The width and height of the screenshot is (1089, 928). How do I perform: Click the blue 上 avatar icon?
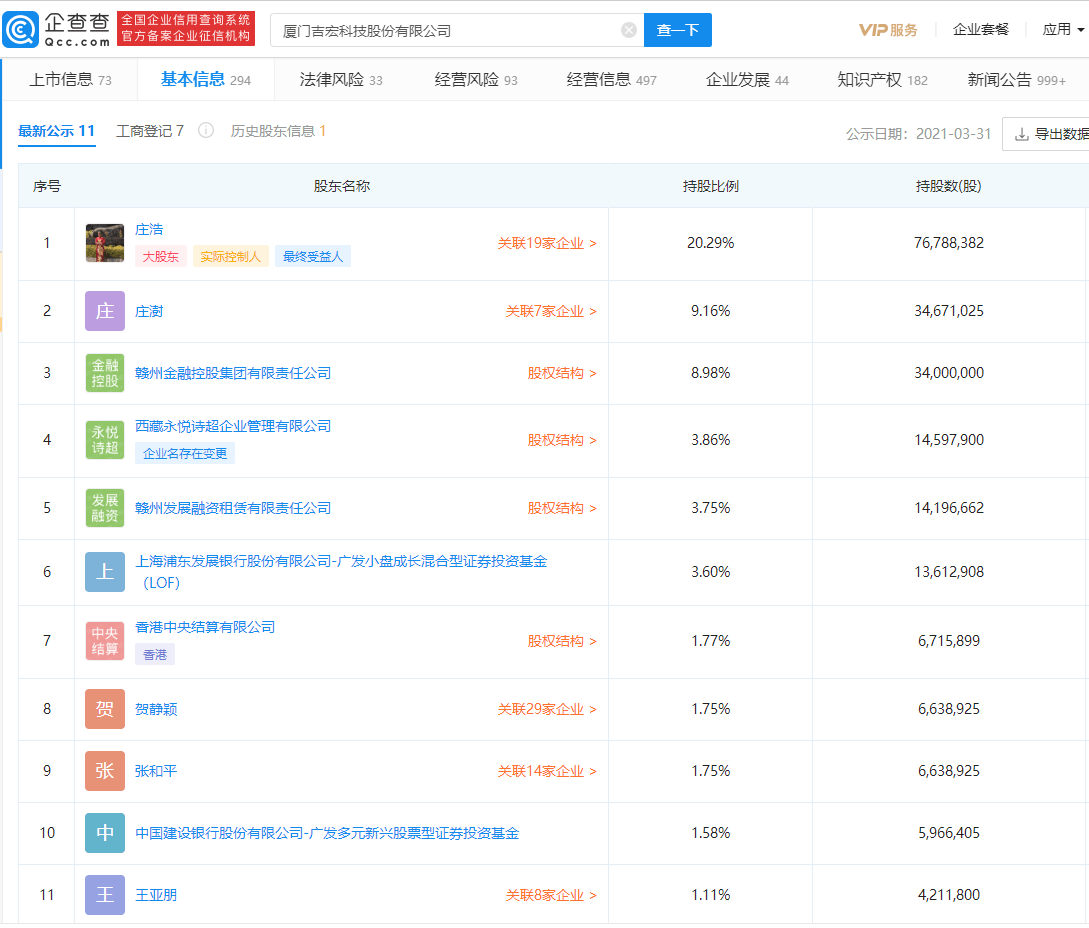point(105,572)
